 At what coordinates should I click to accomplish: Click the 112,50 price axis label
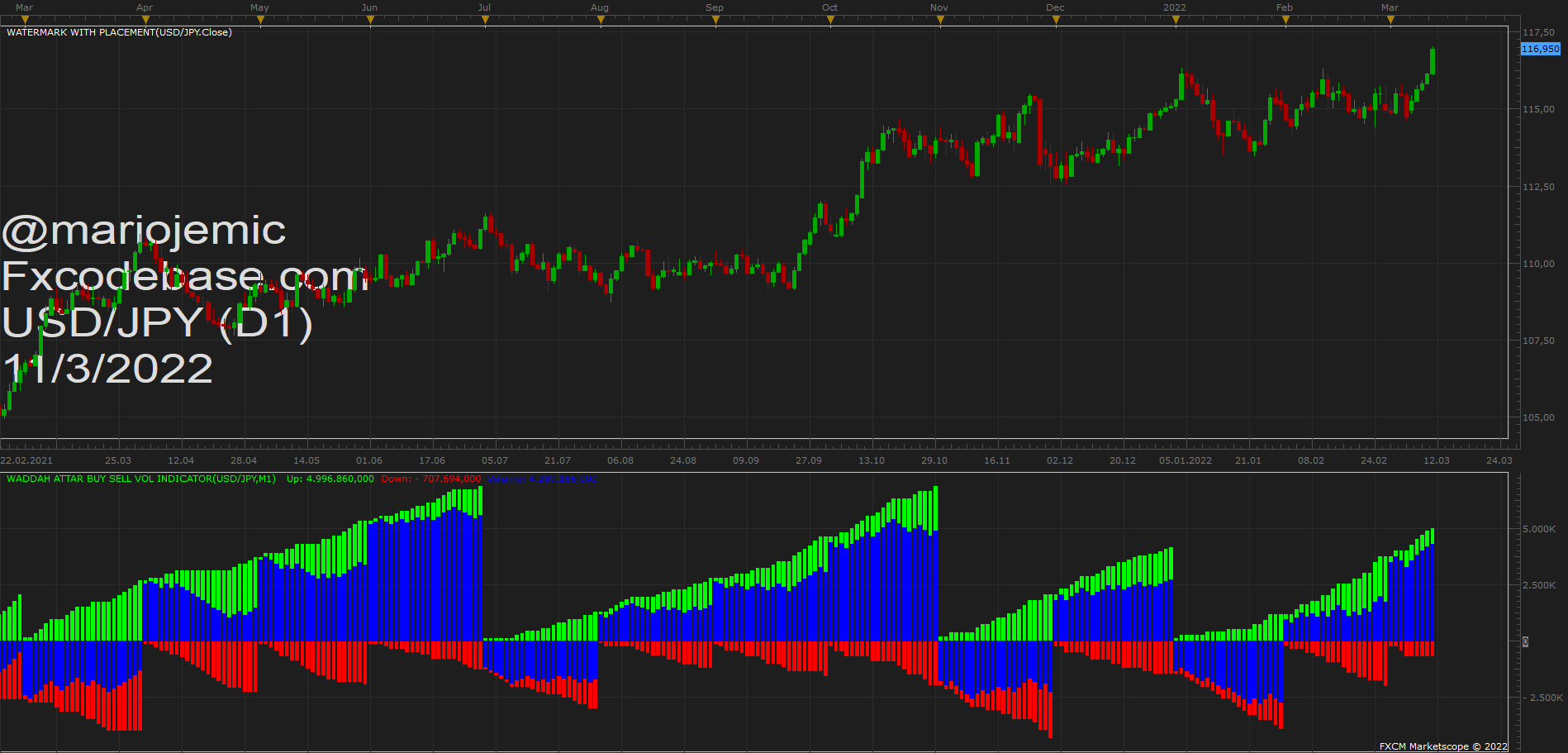(1539, 187)
